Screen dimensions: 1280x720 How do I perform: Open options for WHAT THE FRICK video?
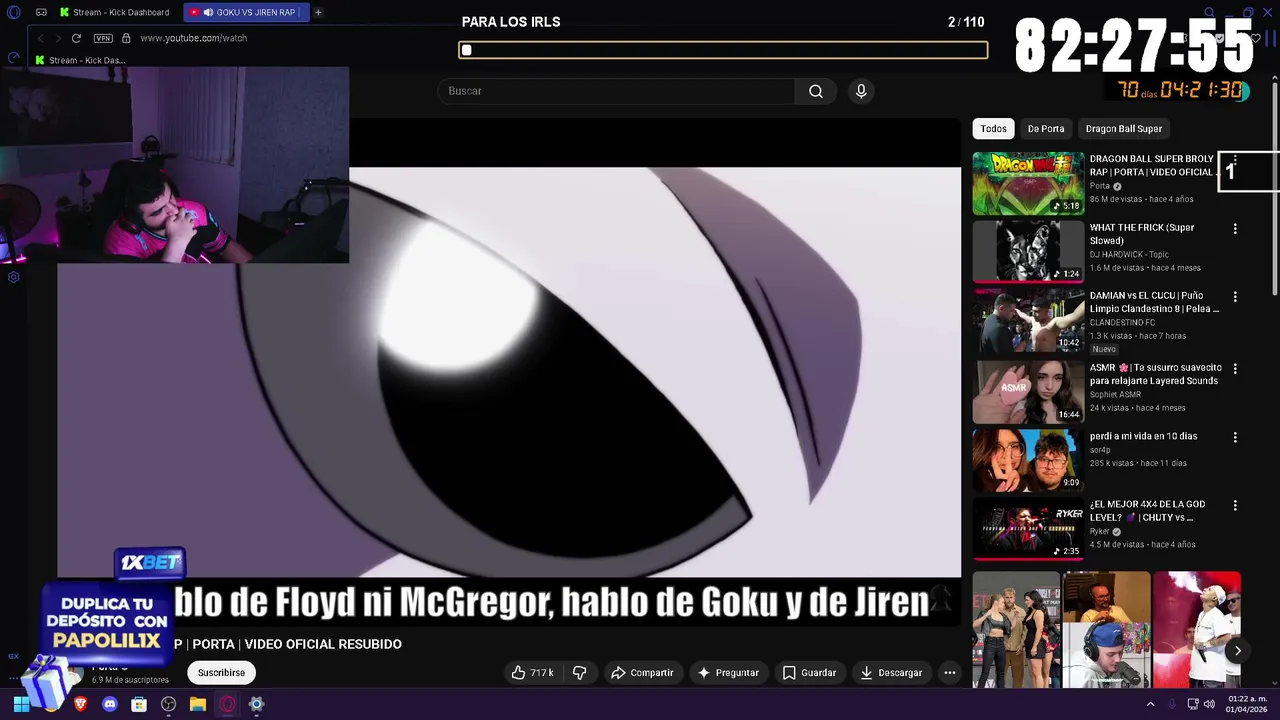[x=1235, y=229]
